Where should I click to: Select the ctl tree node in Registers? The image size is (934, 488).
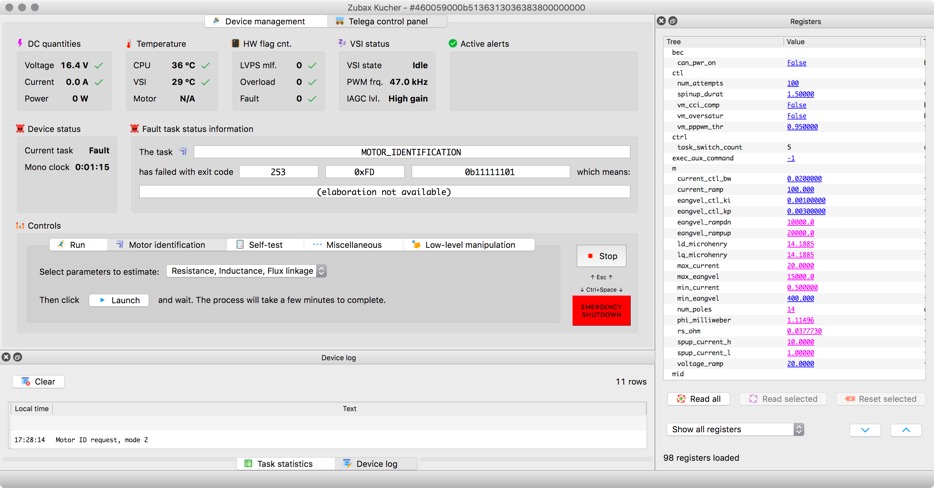677,73
